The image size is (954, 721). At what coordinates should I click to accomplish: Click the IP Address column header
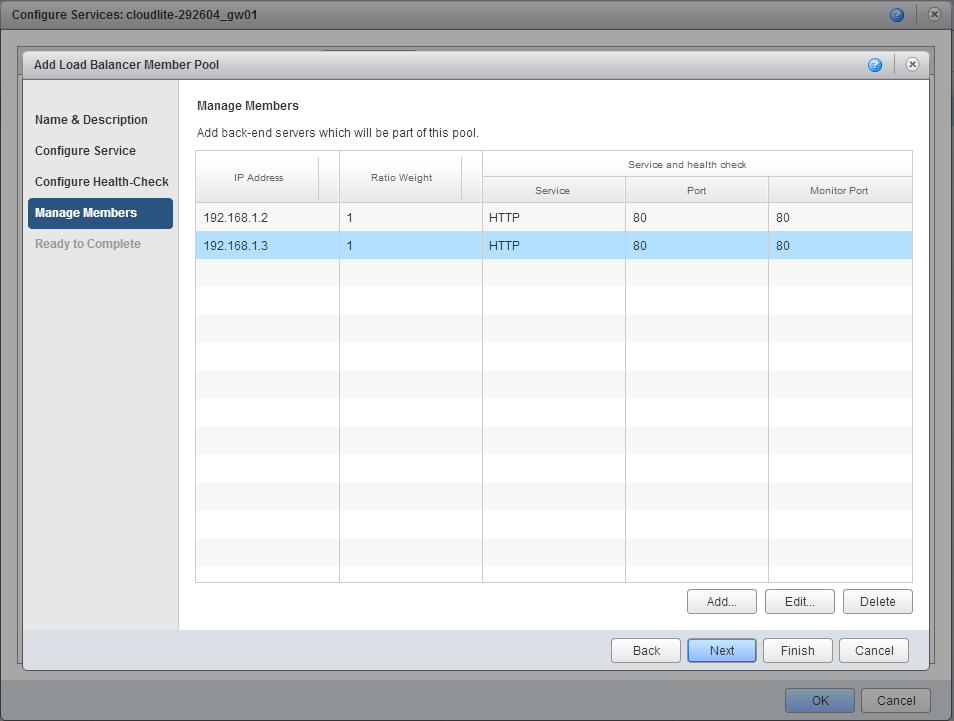click(x=258, y=177)
